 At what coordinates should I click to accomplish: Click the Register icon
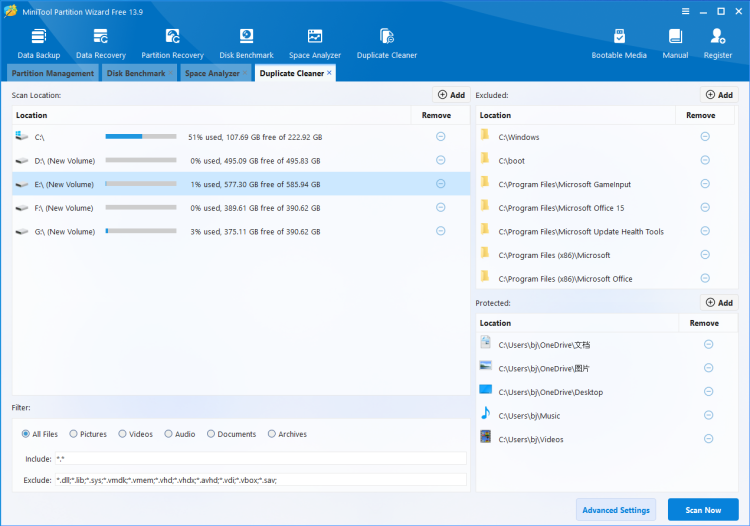[x=717, y=44]
